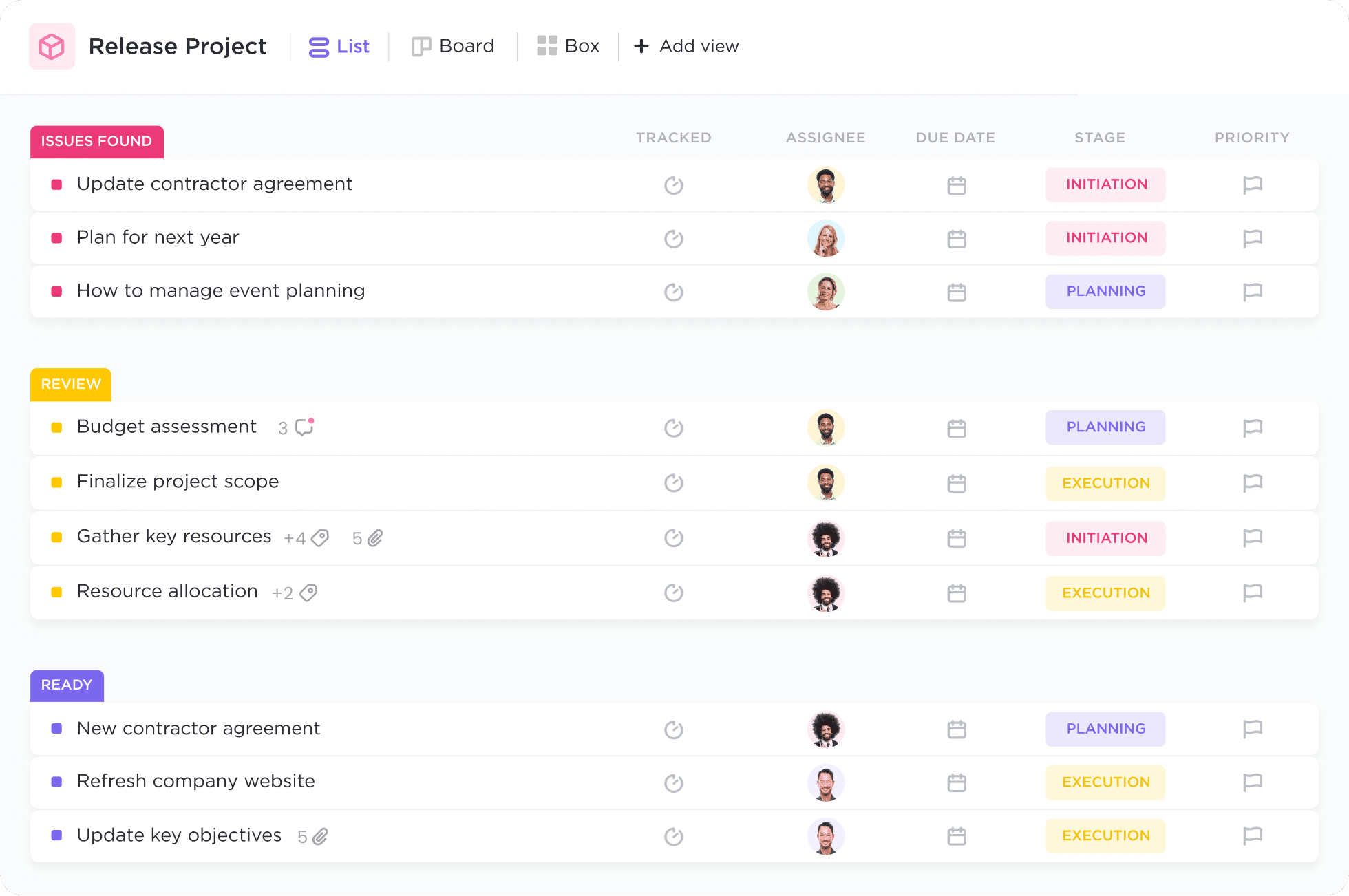
Task: Click the tracked time icon for New contractor agreement
Action: pyautogui.click(x=674, y=730)
